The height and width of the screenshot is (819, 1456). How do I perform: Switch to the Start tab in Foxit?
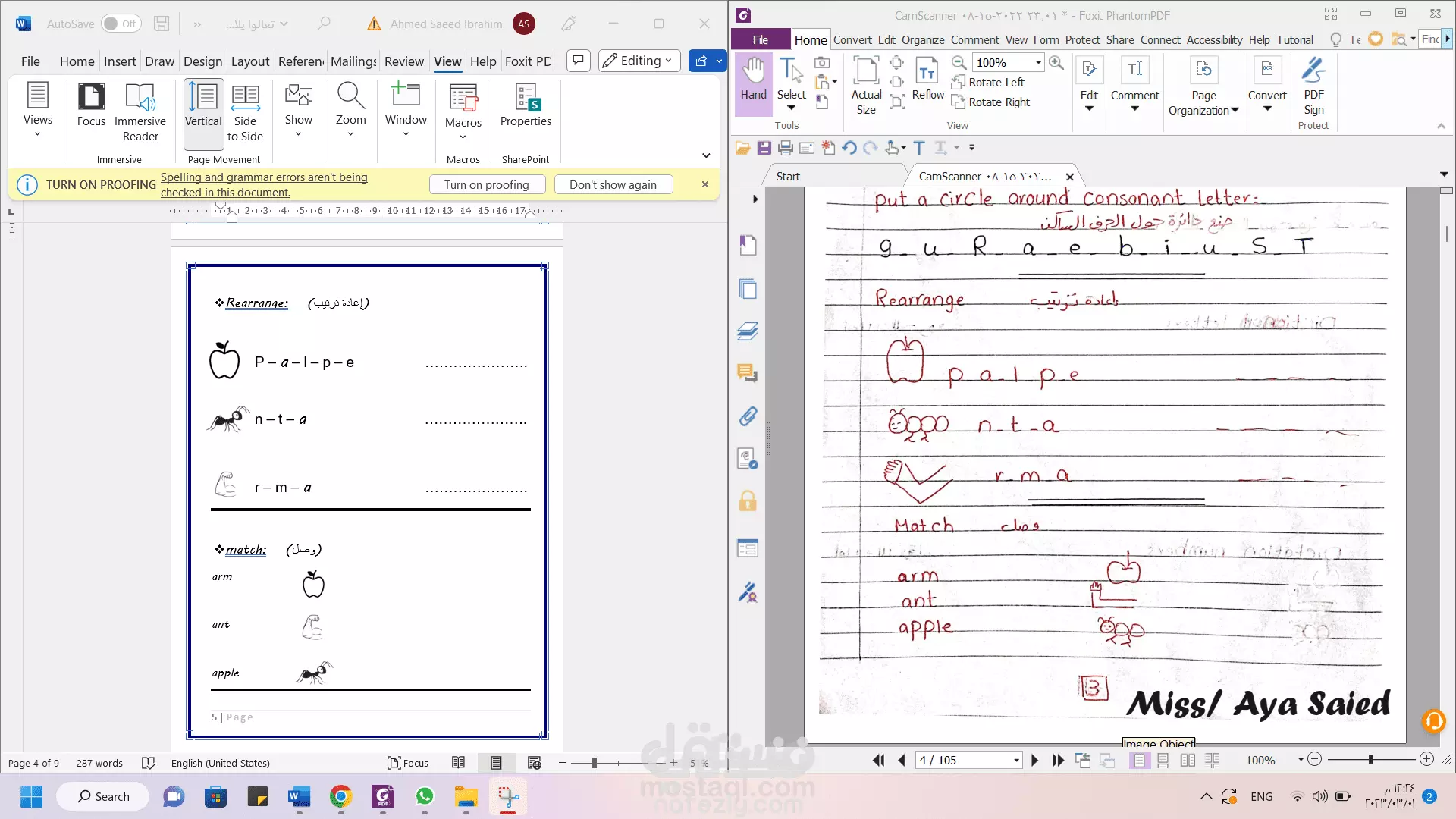coord(788,176)
